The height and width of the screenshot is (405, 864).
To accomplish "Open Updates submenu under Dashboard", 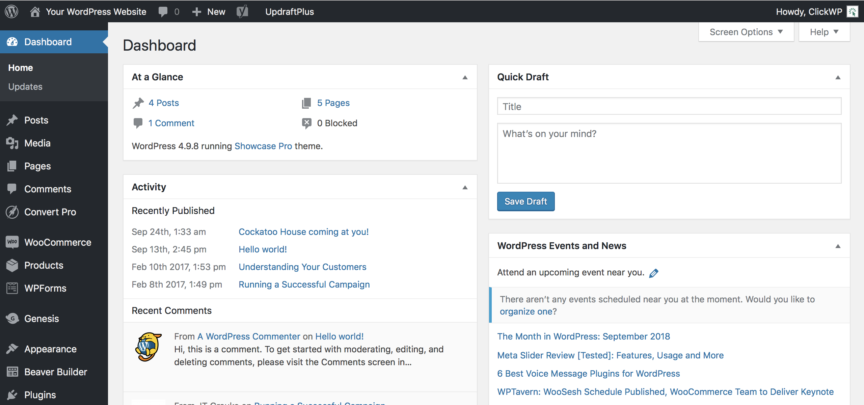I will pos(25,87).
